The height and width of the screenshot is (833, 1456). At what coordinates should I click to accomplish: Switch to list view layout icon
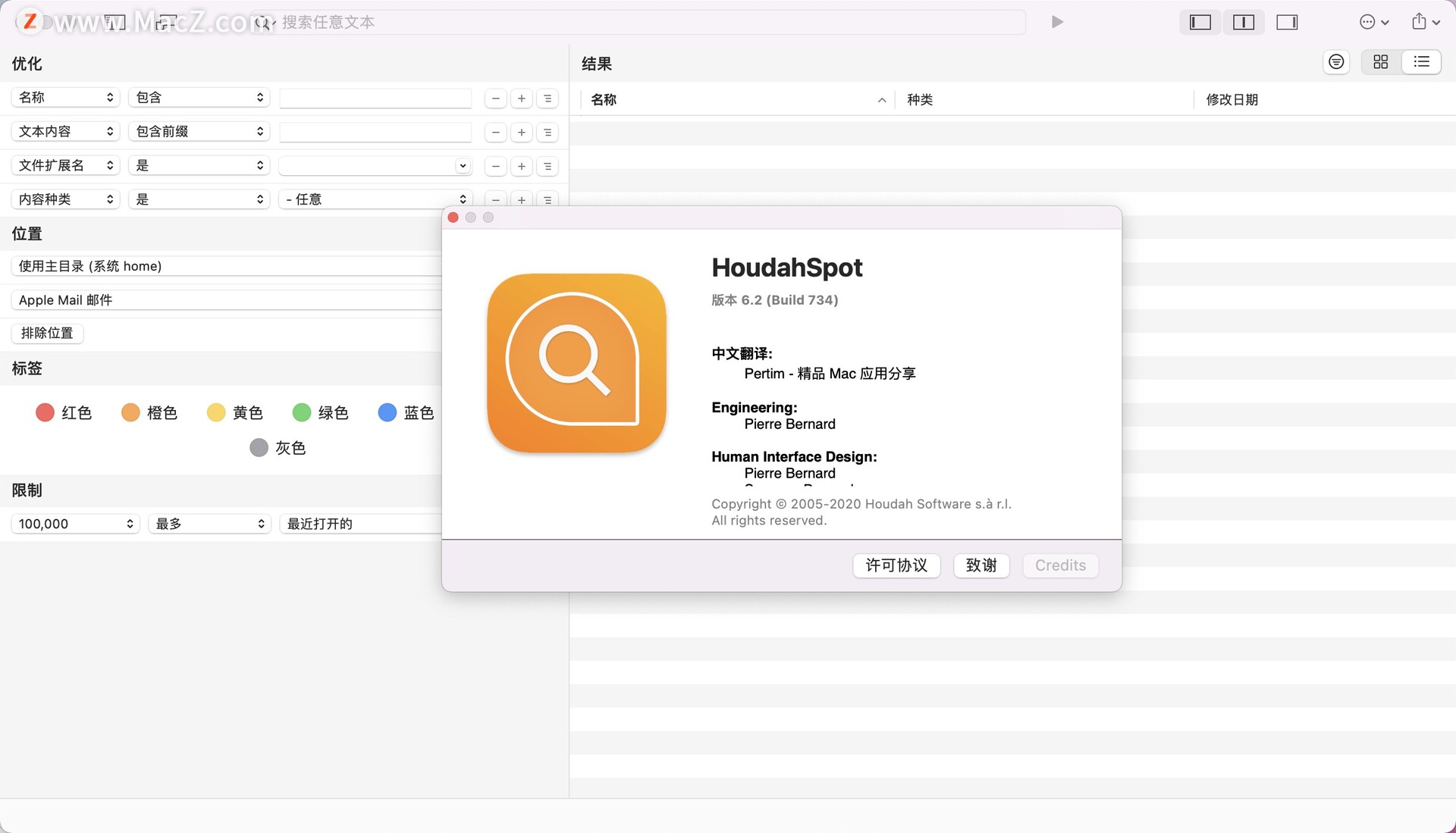[1420, 62]
